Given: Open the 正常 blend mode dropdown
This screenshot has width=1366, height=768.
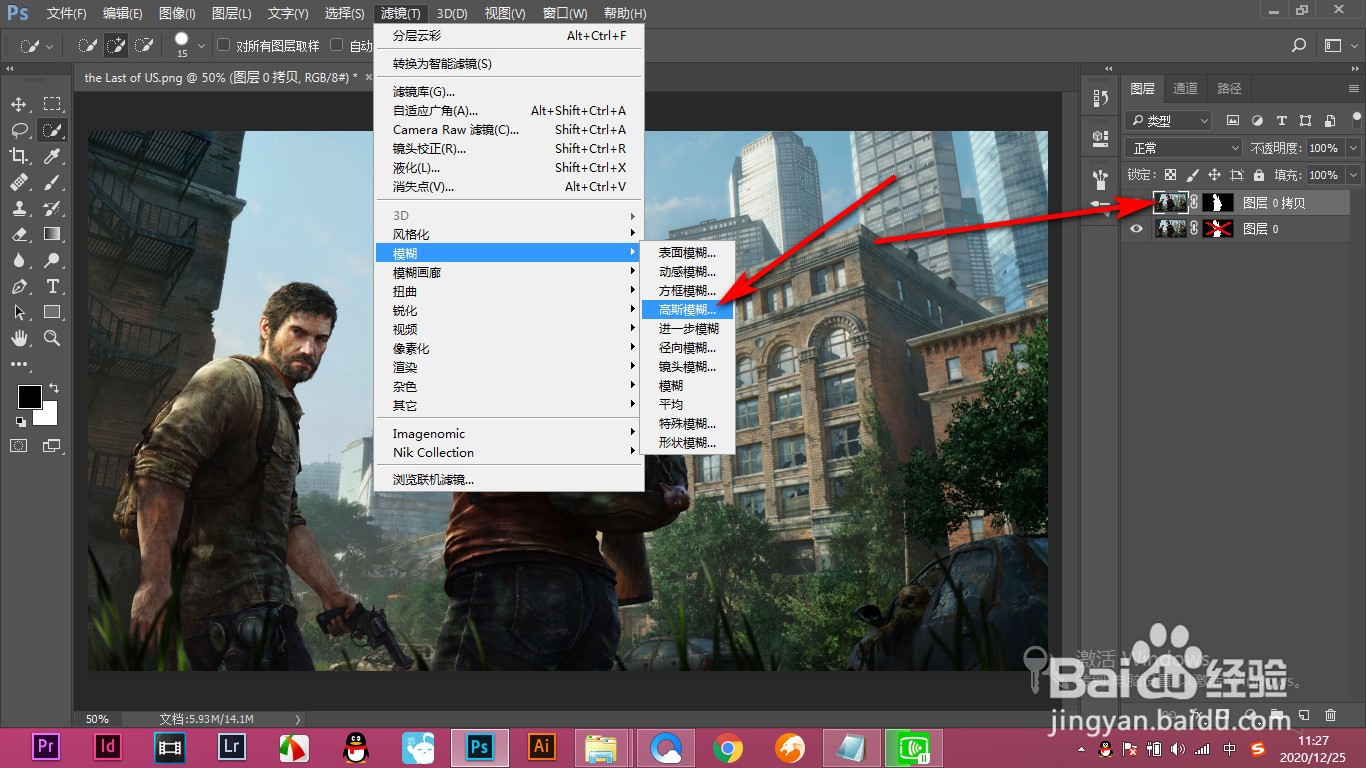Looking at the screenshot, I should click(1183, 148).
